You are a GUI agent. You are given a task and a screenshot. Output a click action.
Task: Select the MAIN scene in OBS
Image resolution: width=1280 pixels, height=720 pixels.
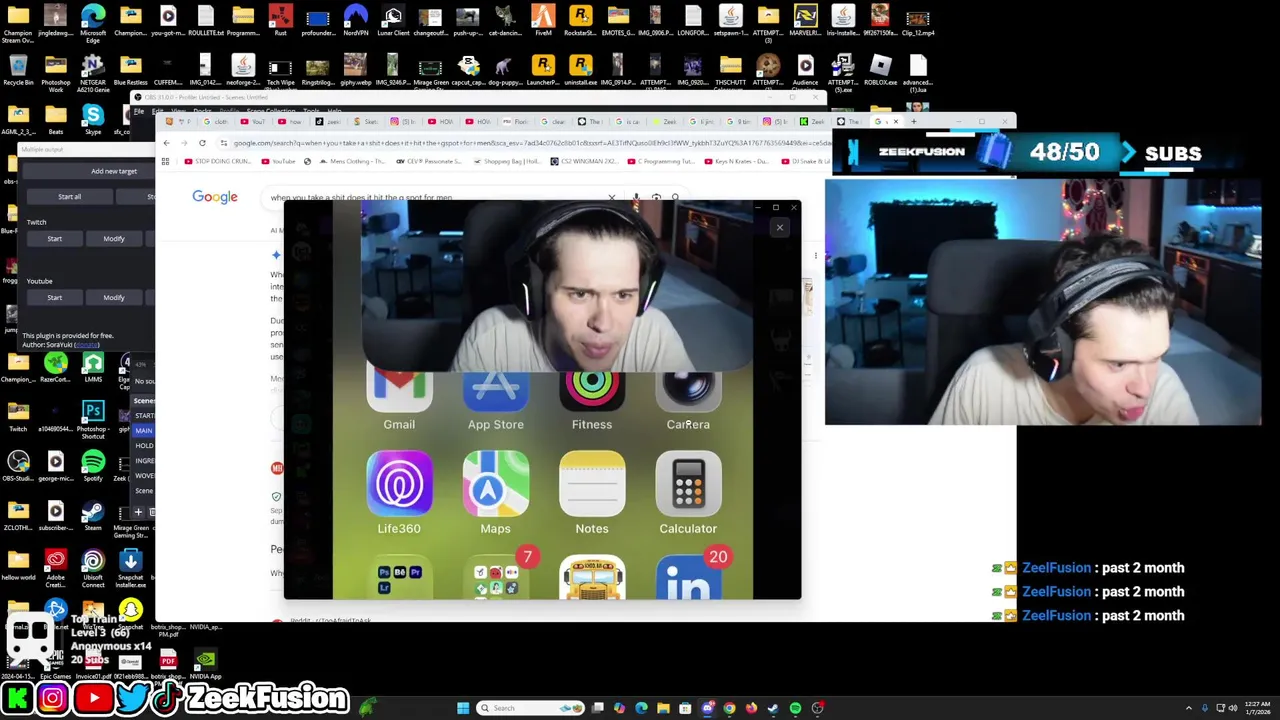pos(144,430)
